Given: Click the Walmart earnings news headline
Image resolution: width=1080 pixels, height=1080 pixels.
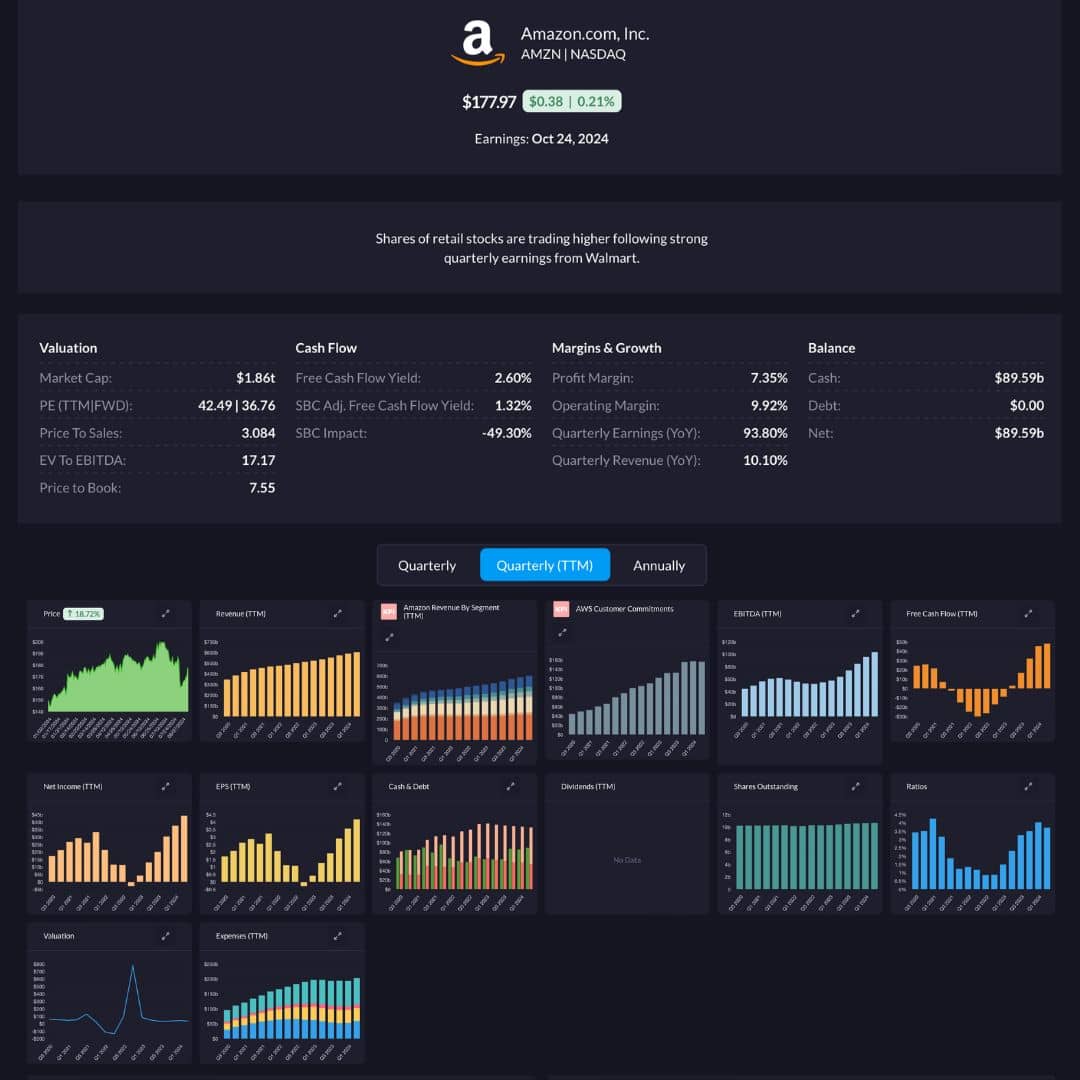Looking at the screenshot, I should [541, 248].
